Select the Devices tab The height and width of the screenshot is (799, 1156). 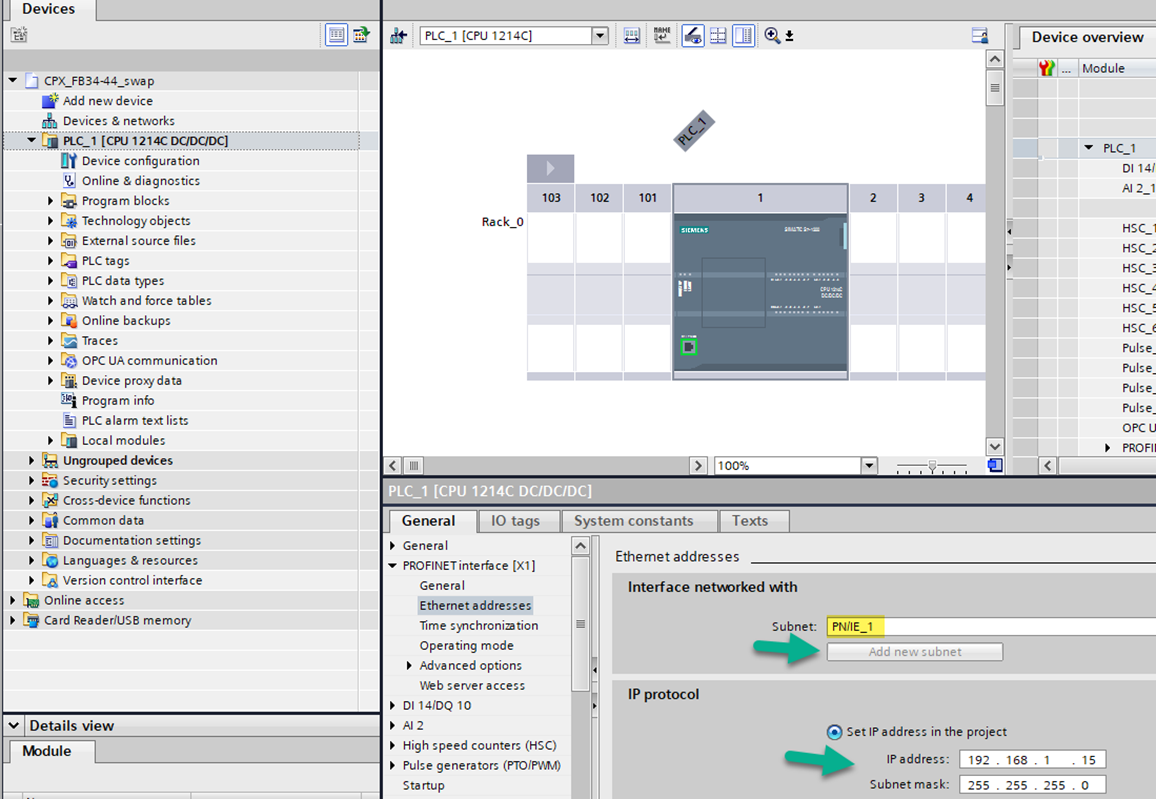click(x=49, y=9)
